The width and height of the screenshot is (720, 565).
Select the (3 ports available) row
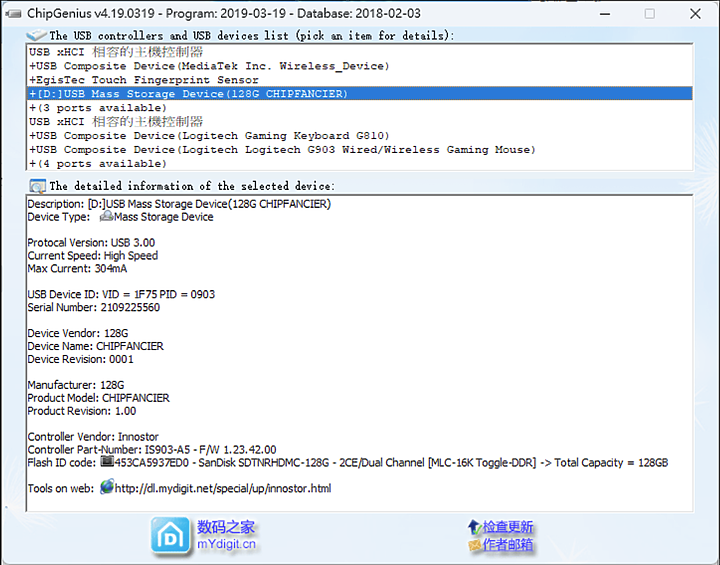(x=360, y=108)
